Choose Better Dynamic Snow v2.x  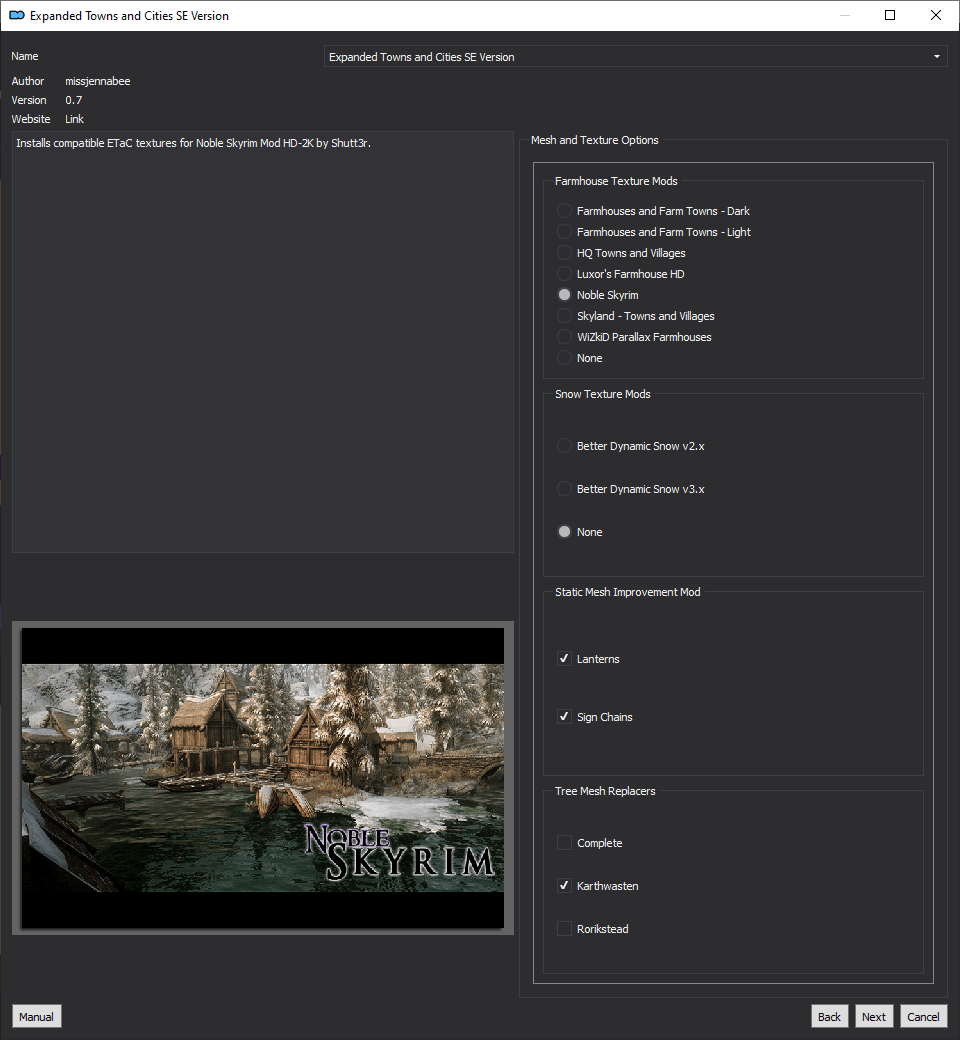pyautogui.click(x=564, y=446)
